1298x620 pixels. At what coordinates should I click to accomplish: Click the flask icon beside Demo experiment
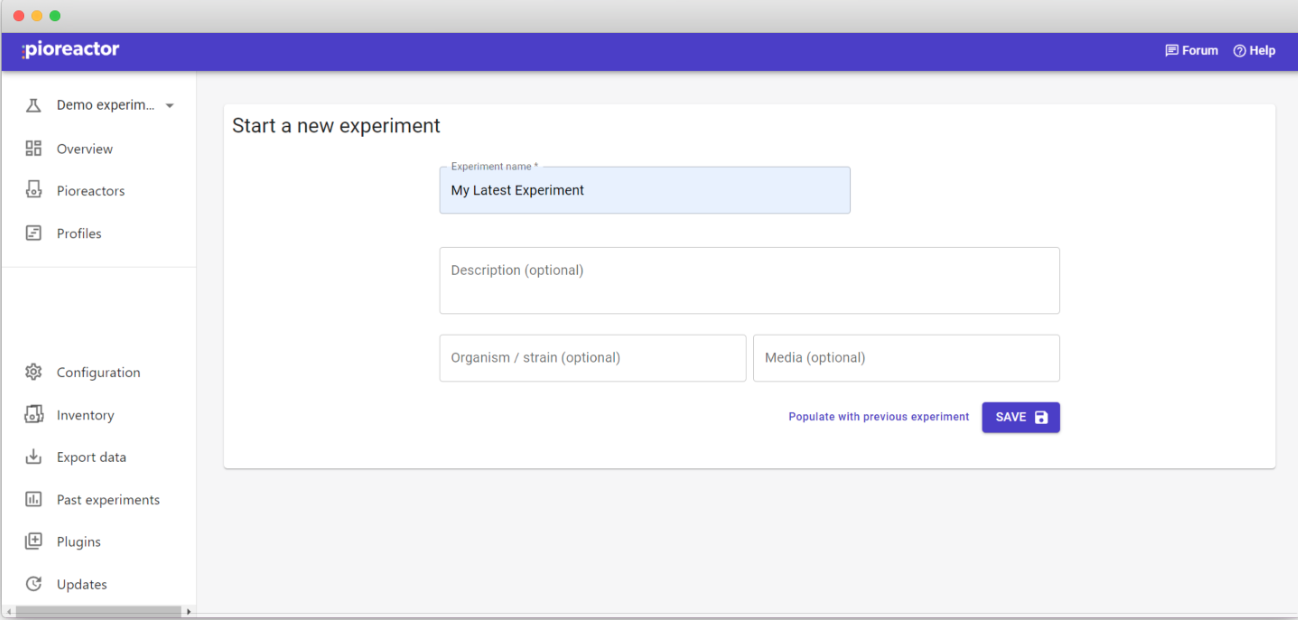click(33, 105)
